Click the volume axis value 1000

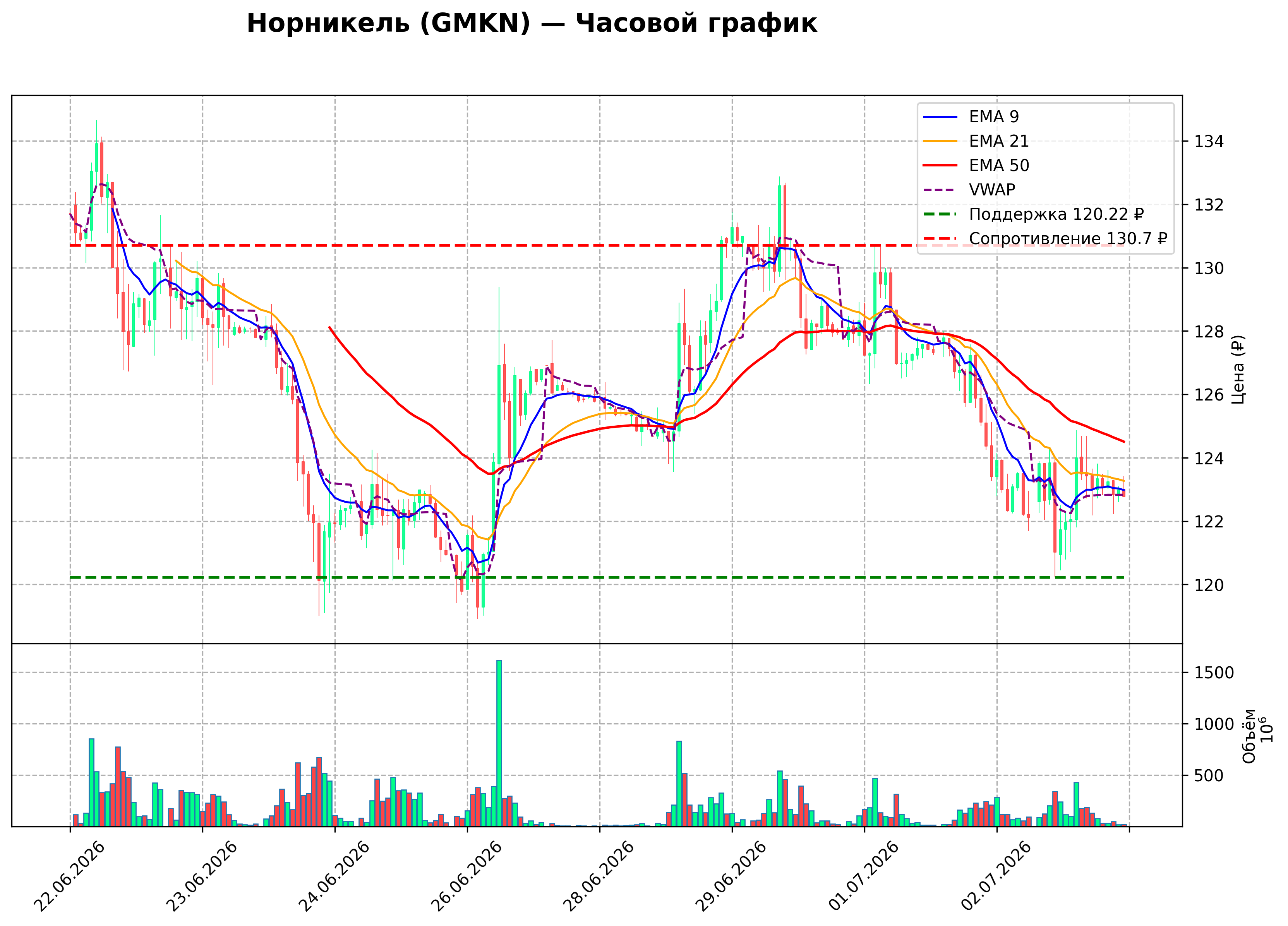pyautogui.click(x=1214, y=725)
